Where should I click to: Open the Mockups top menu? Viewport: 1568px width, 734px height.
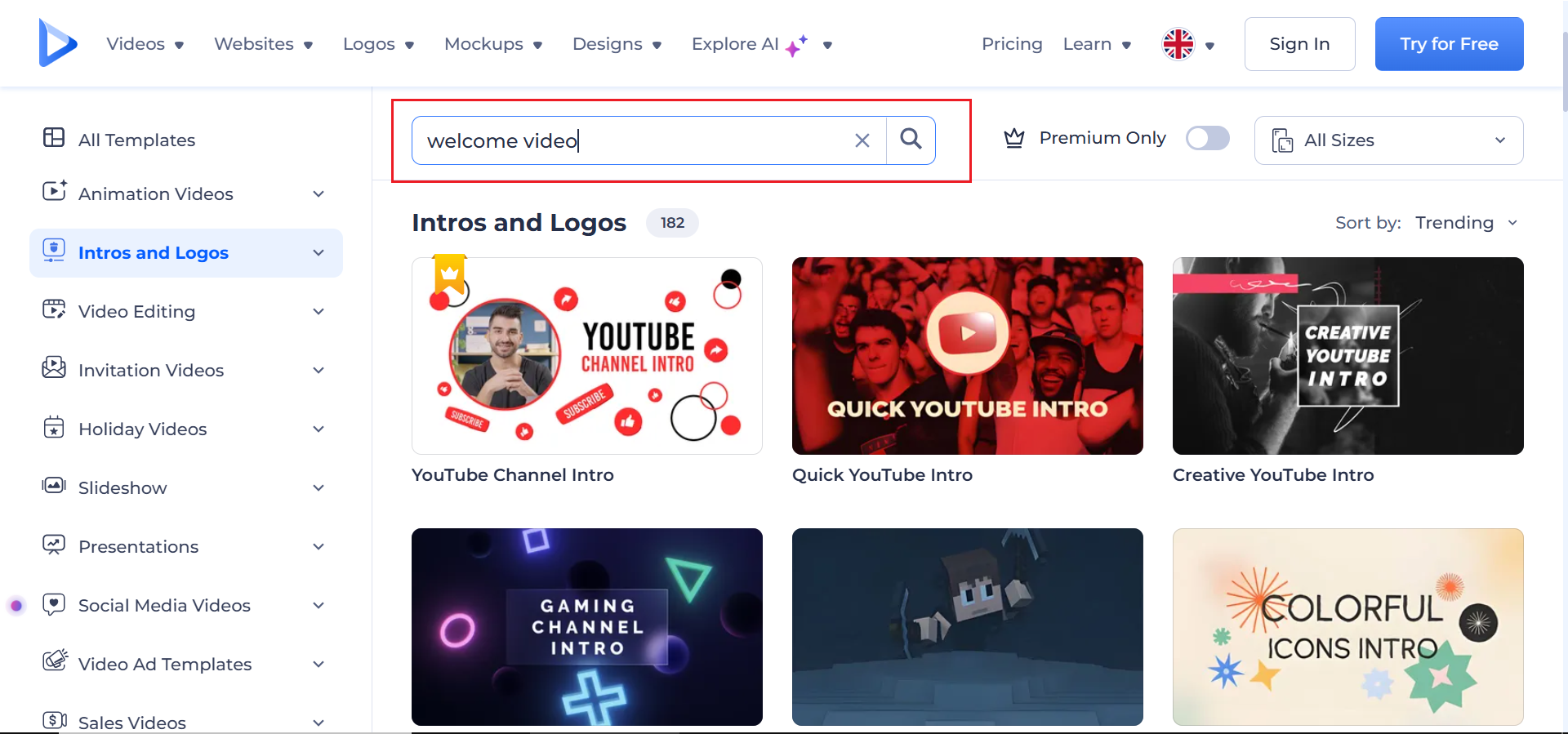coord(493,44)
